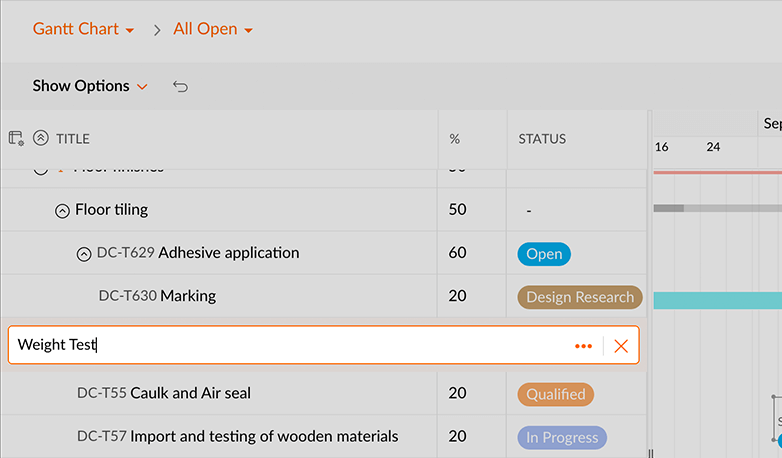The width and height of the screenshot is (782, 458).
Task: Open the All Open filter dropdown
Action: (213, 29)
